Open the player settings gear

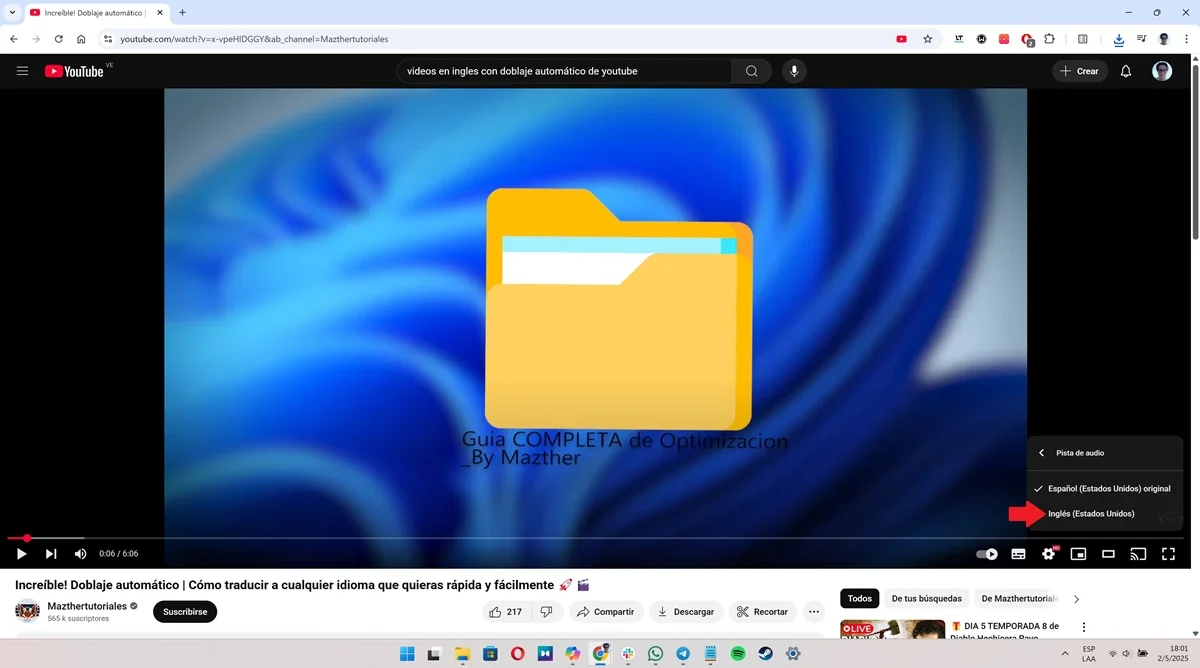[x=1049, y=554]
